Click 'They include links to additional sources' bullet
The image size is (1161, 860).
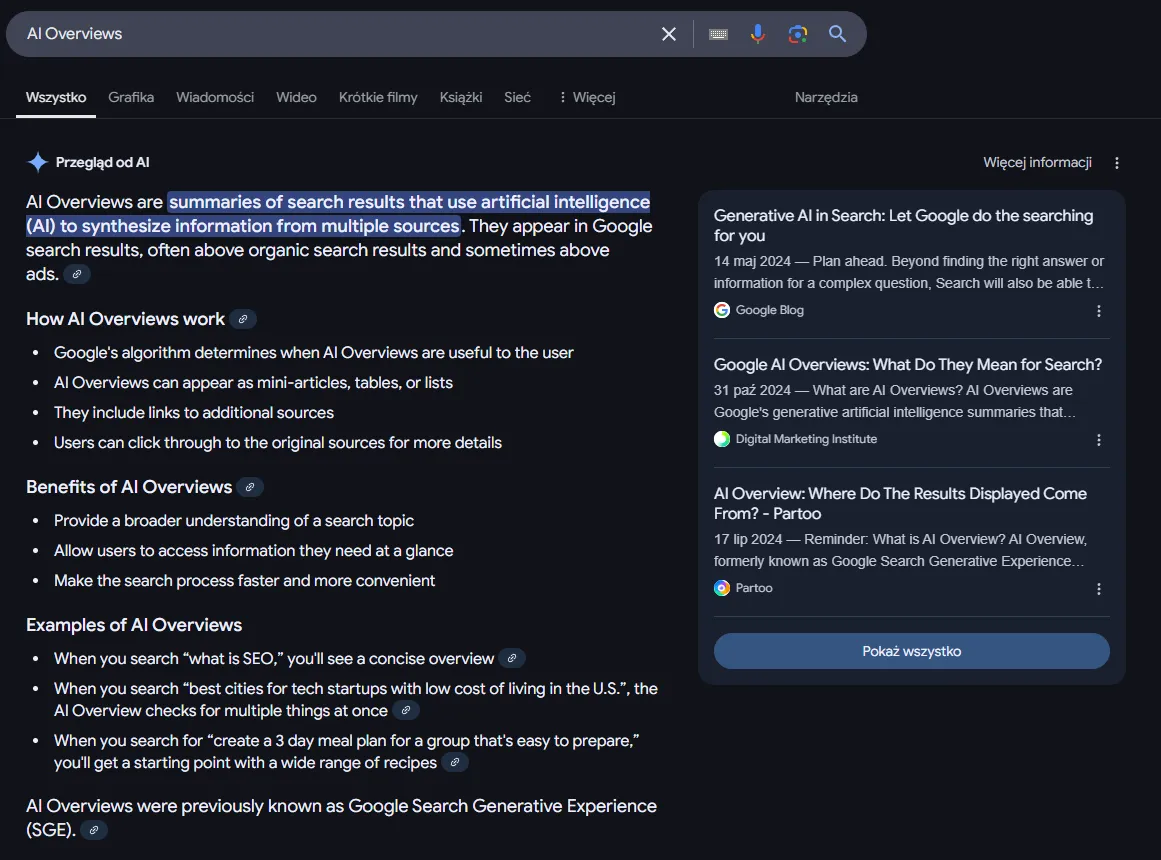point(194,413)
